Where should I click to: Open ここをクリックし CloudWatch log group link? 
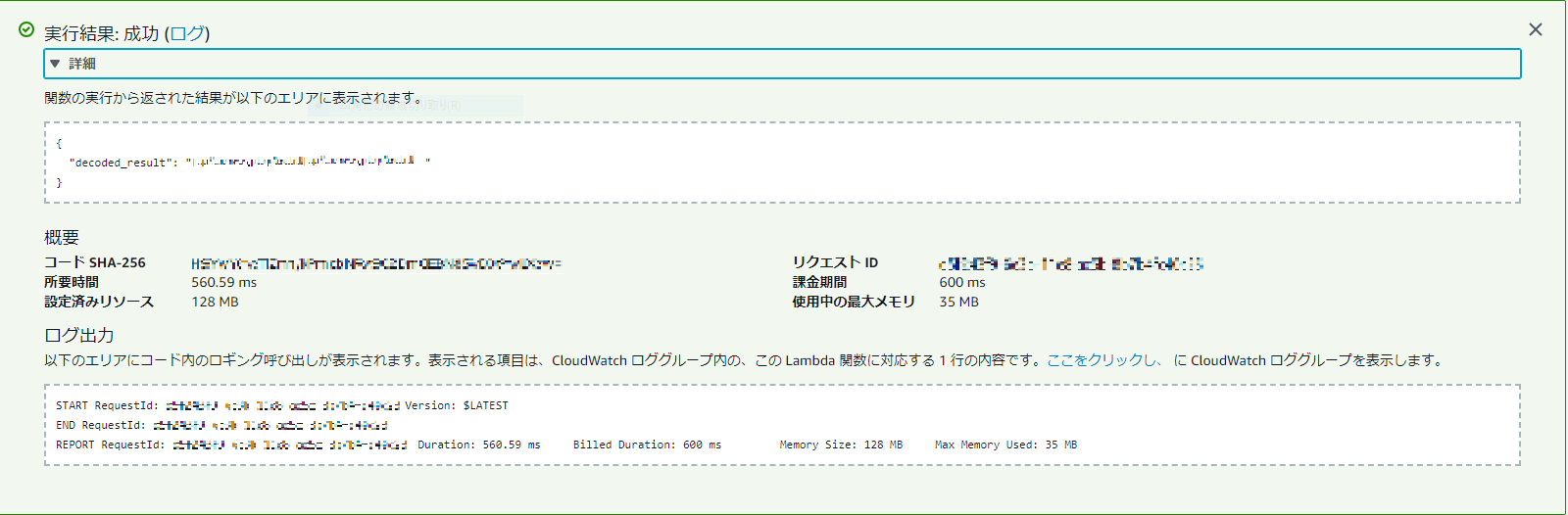[x=1103, y=360]
